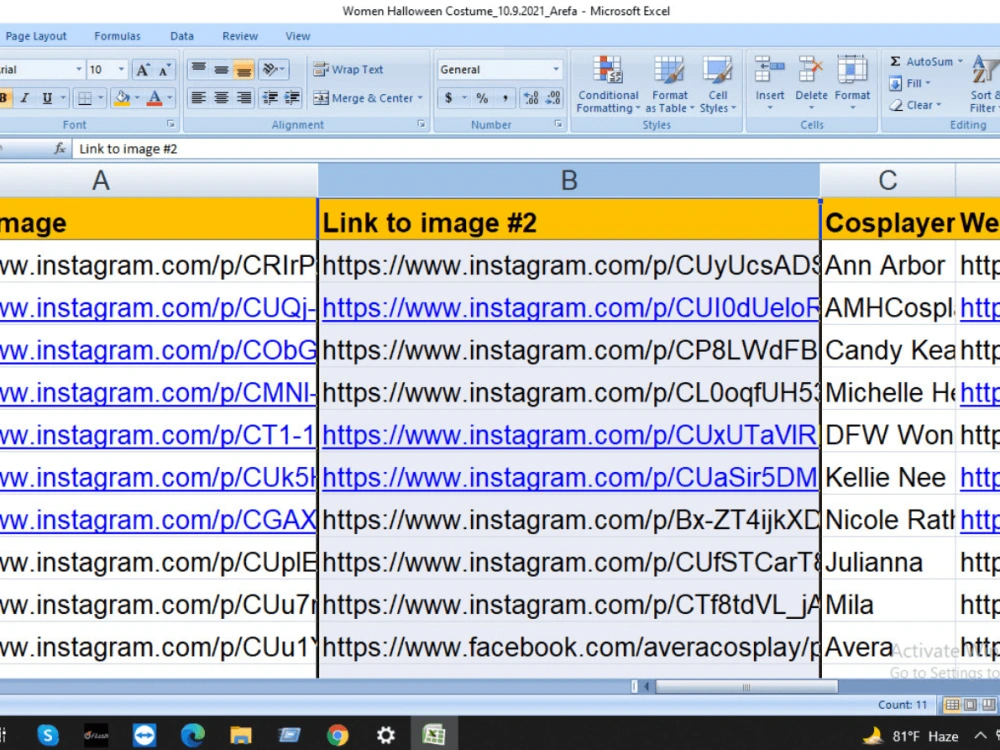Open font size dropdown showing 10
The height and width of the screenshot is (750, 1000).
[121, 70]
